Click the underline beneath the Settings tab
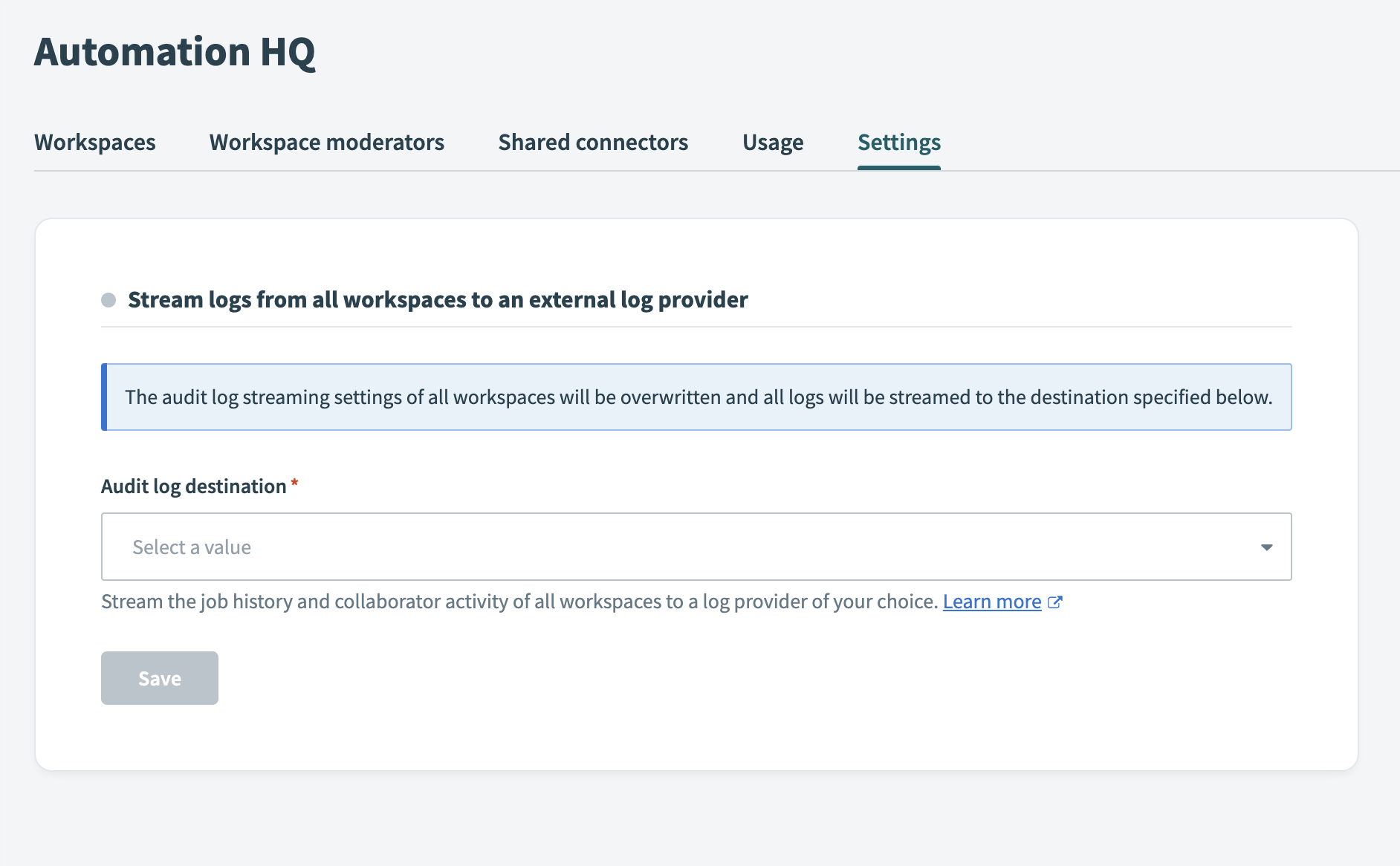The image size is (1400, 866). click(x=898, y=168)
